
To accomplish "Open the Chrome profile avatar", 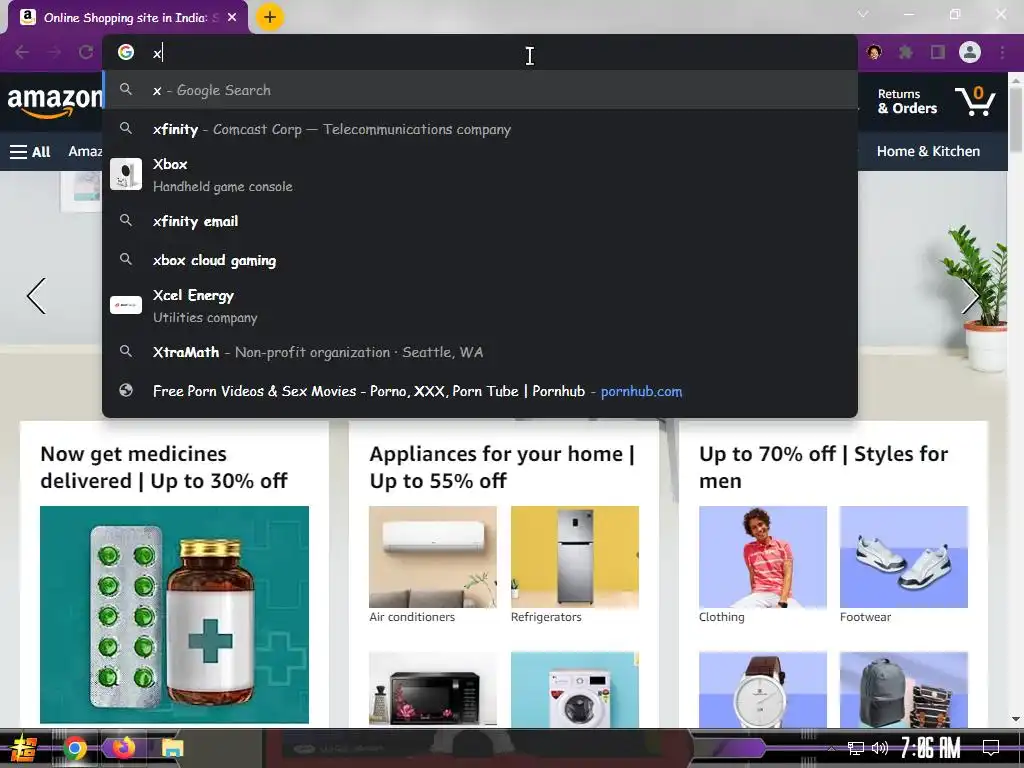I will 970,52.
